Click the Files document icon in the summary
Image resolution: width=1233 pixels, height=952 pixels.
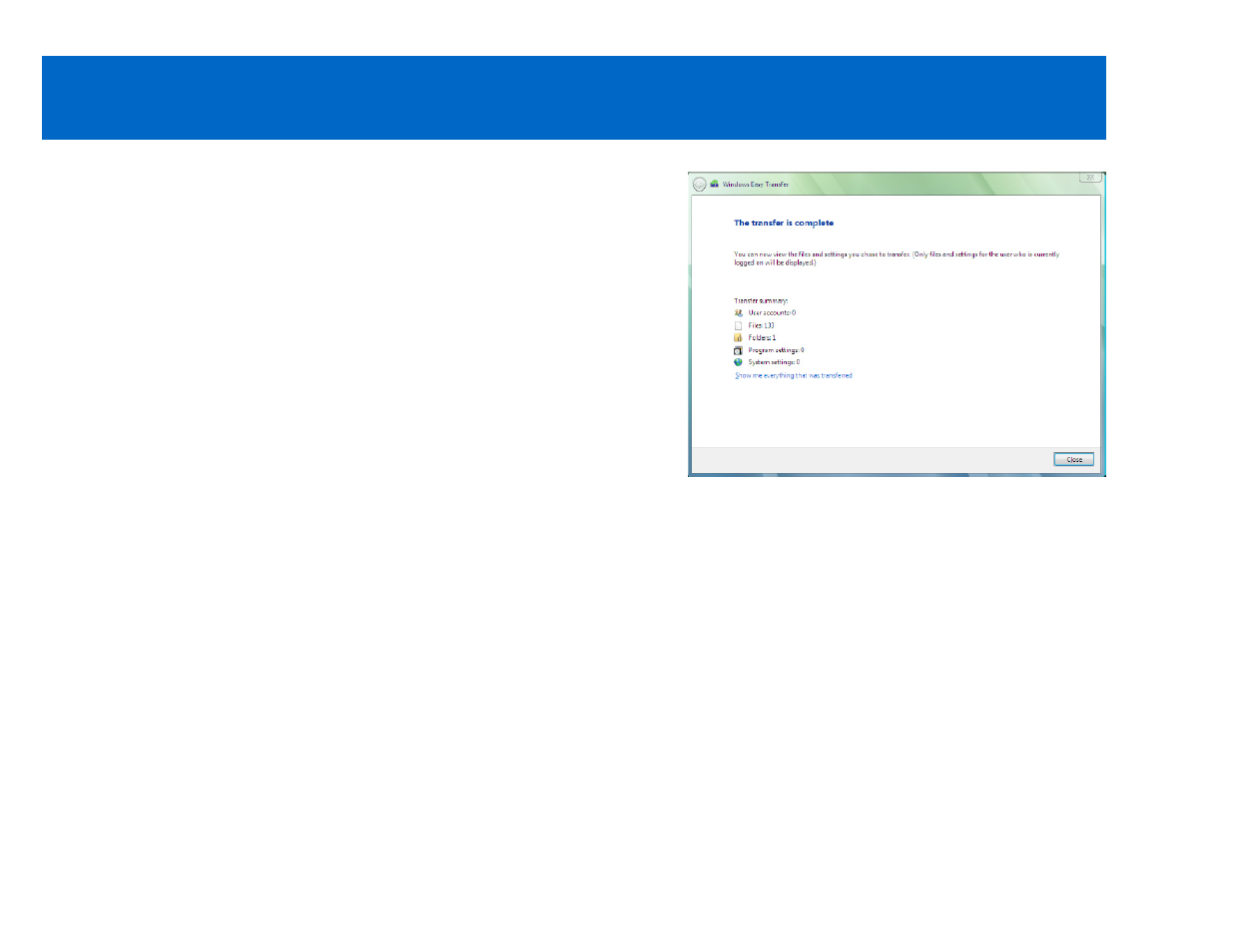[739, 325]
